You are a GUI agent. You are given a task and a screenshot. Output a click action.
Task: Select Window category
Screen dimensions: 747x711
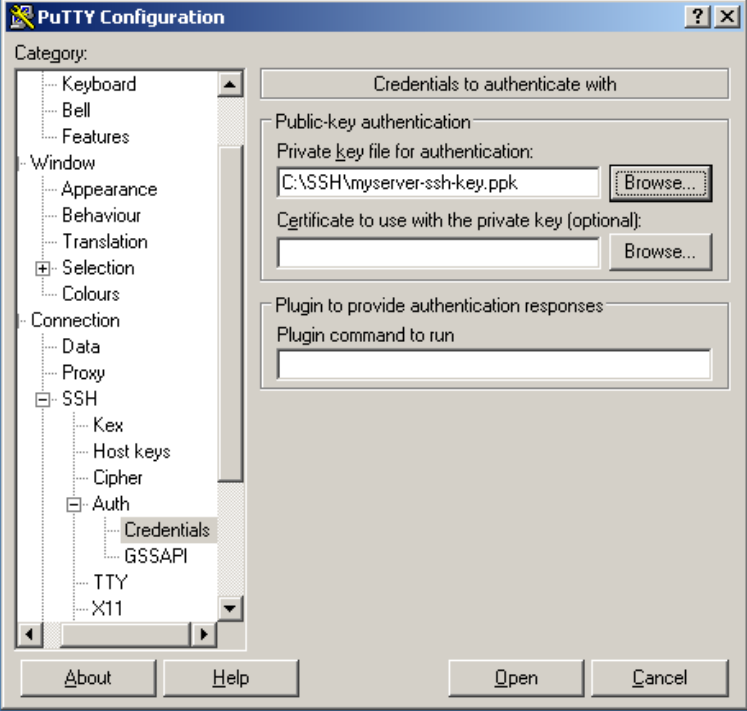pos(63,163)
